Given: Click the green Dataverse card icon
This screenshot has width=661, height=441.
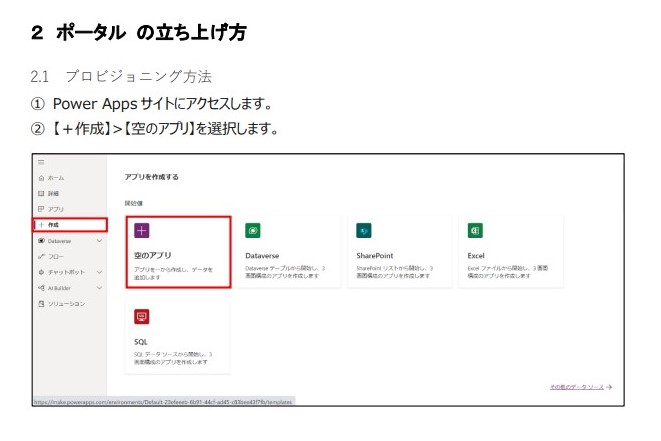Looking at the screenshot, I should (253, 231).
